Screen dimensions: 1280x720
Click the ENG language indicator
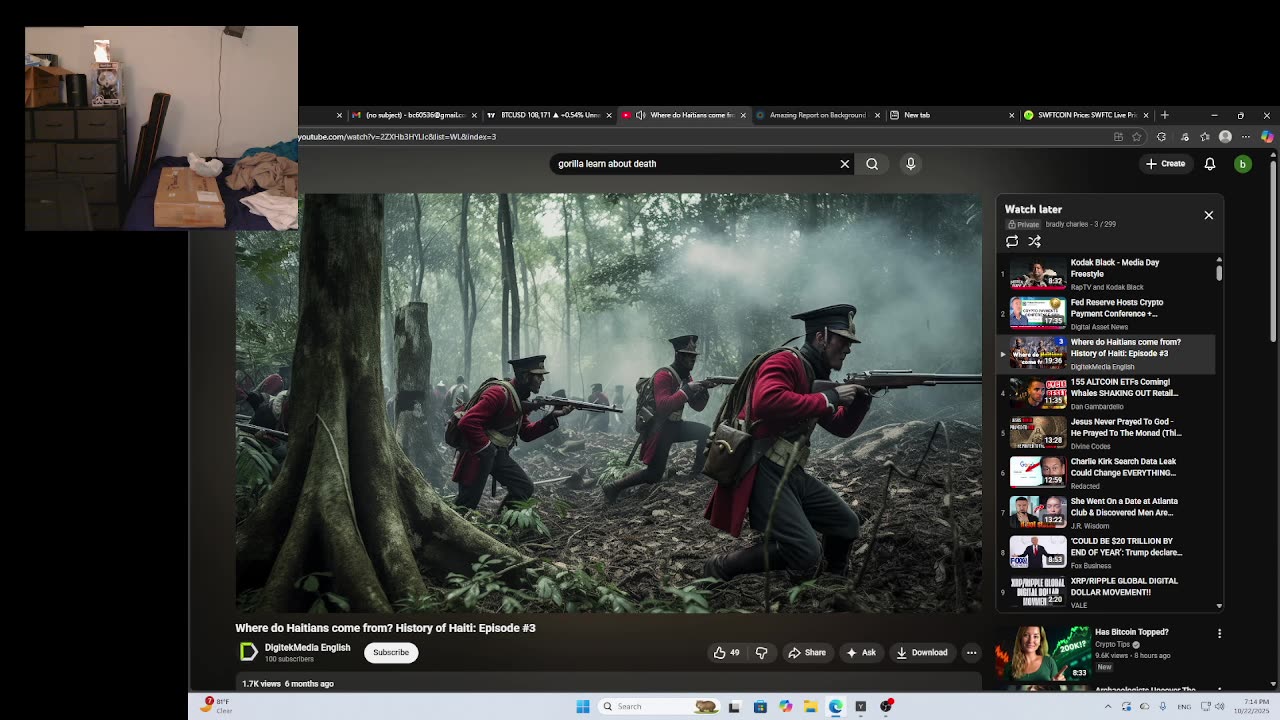coord(1185,707)
